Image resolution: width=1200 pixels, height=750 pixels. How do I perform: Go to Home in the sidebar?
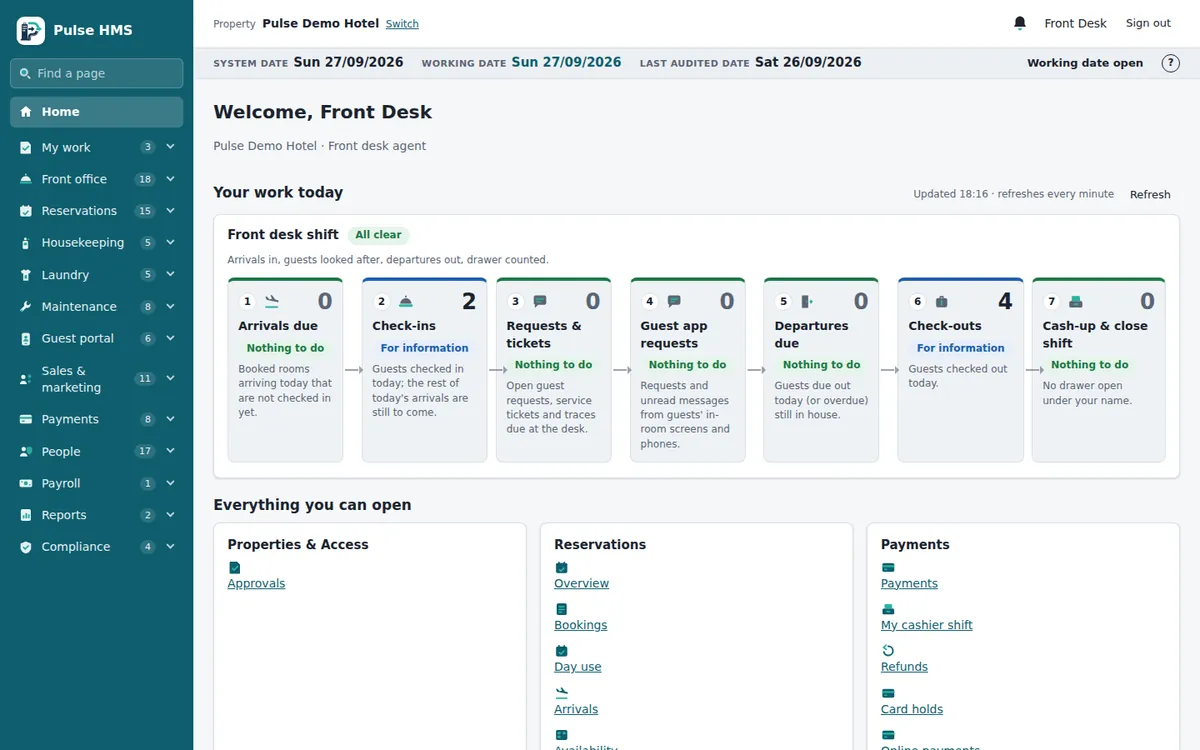click(x=96, y=112)
